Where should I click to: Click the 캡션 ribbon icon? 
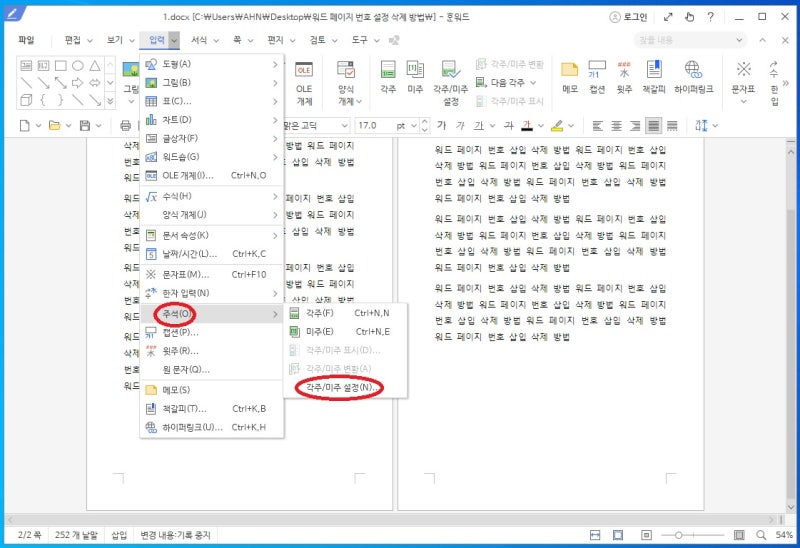(597, 77)
